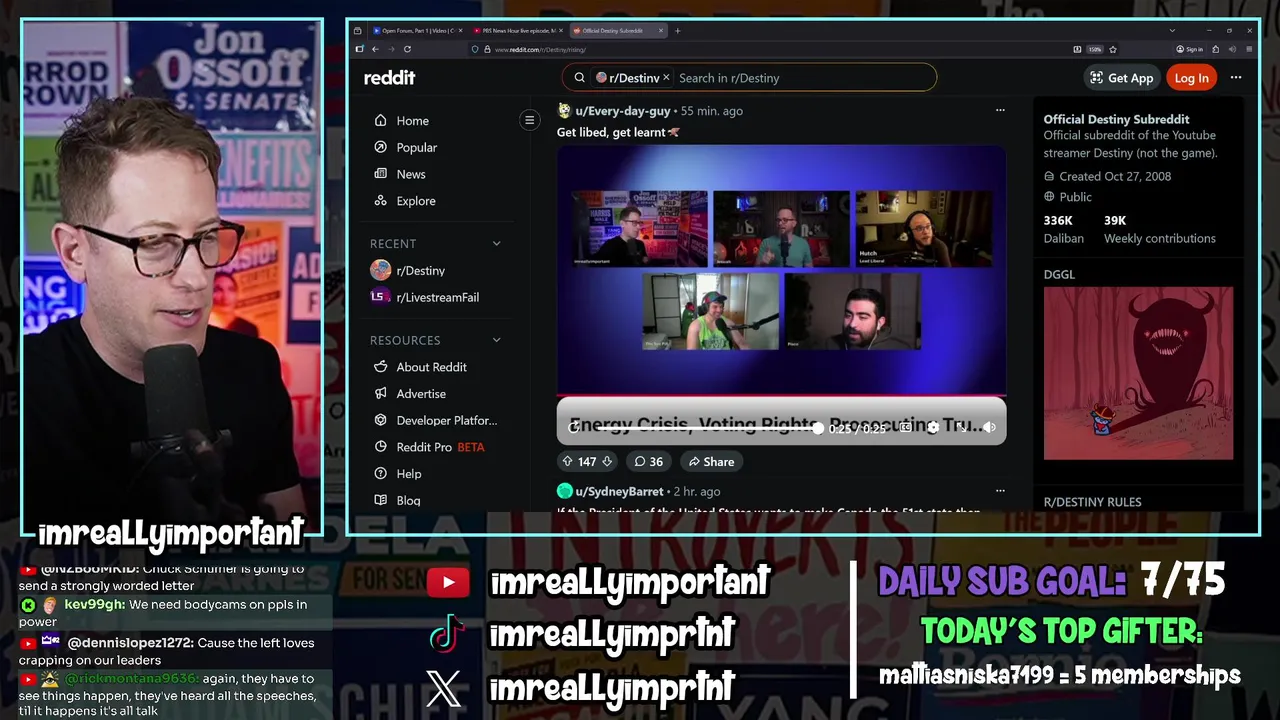Click the Official Destiny Subreddit title
This screenshot has width=1280, height=720.
pyautogui.click(x=1117, y=119)
